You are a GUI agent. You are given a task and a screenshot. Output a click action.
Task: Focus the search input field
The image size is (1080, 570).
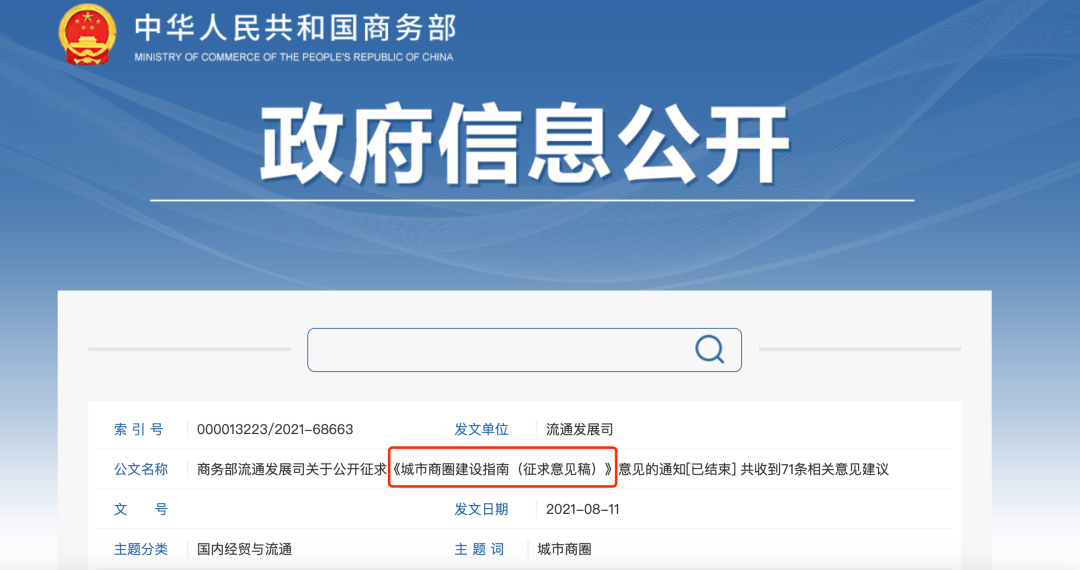pyautogui.click(x=524, y=350)
